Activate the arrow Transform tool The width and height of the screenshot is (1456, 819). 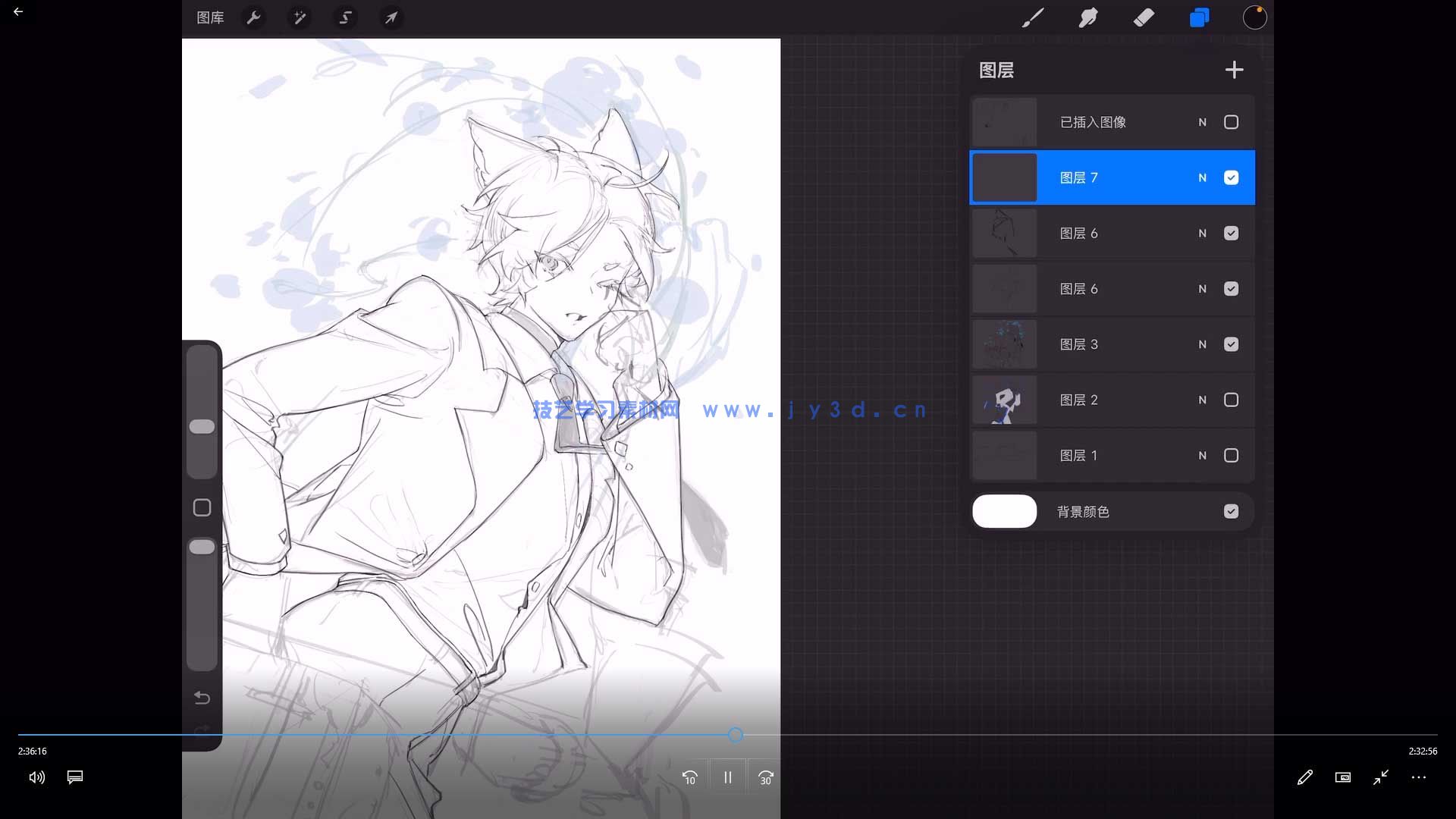tap(391, 17)
